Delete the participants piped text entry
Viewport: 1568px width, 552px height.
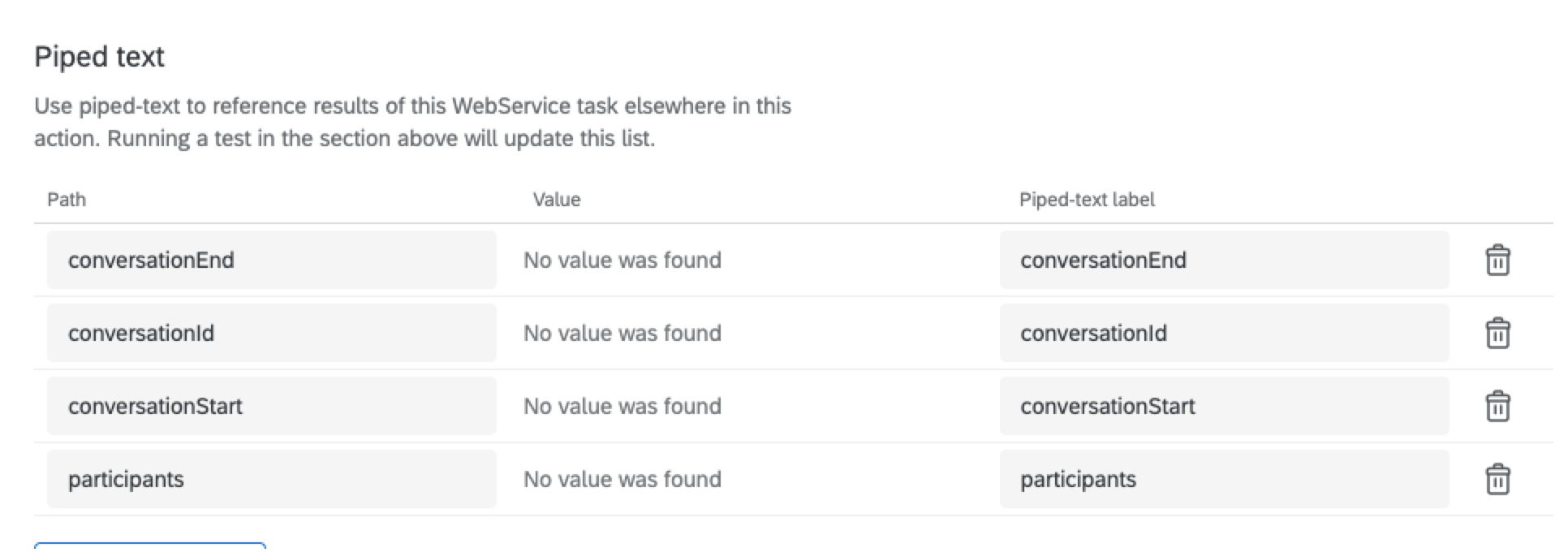[1497, 479]
